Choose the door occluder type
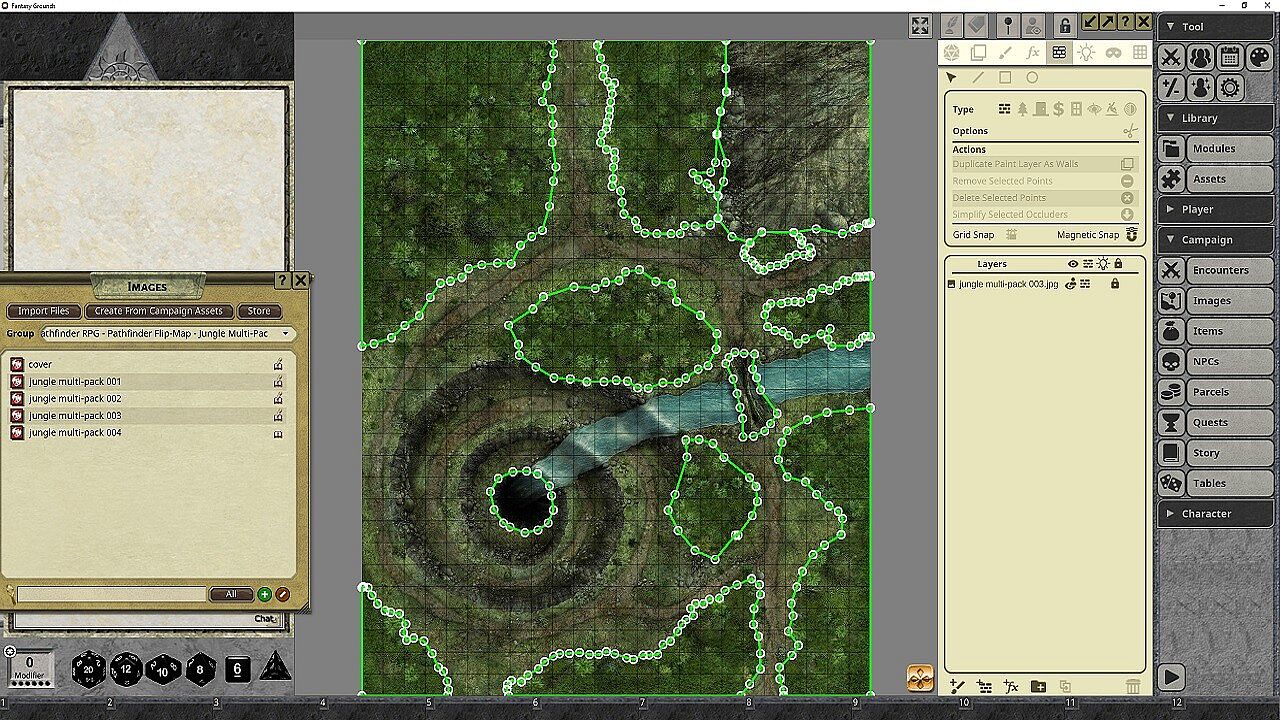 coord(1040,110)
